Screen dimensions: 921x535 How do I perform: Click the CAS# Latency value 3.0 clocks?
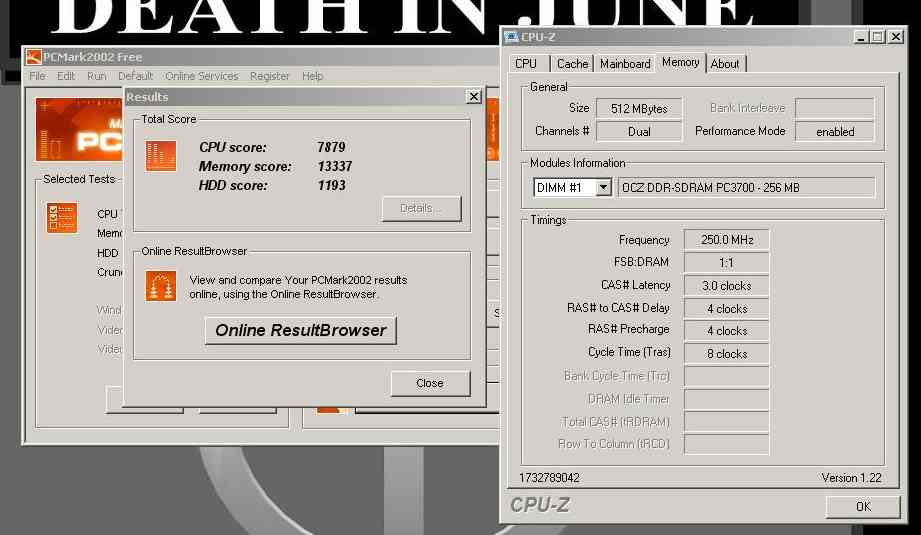coord(727,285)
